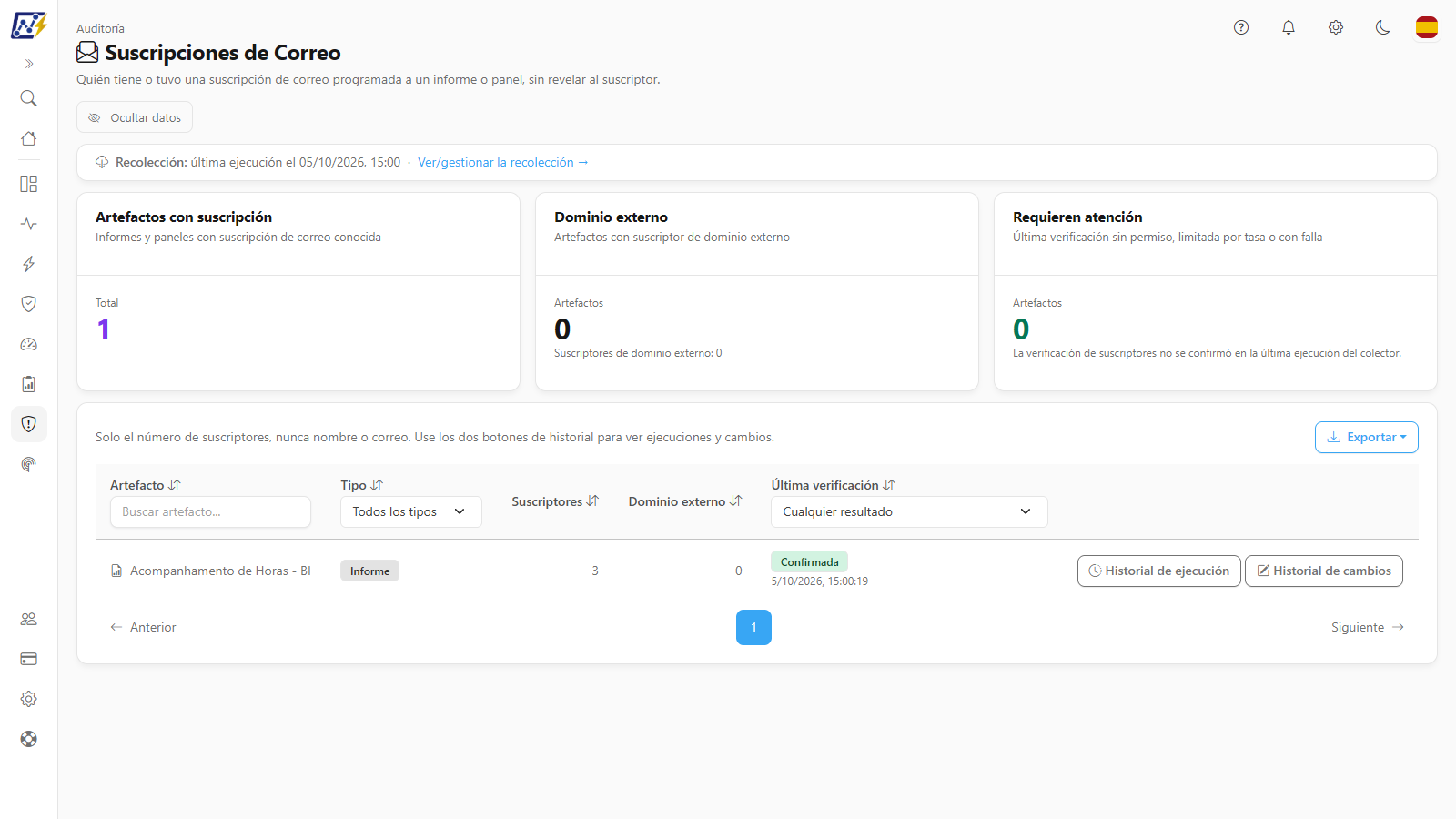The width and height of the screenshot is (1456, 819).
Task: Select page 1 in pagination
Action: click(753, 627)
